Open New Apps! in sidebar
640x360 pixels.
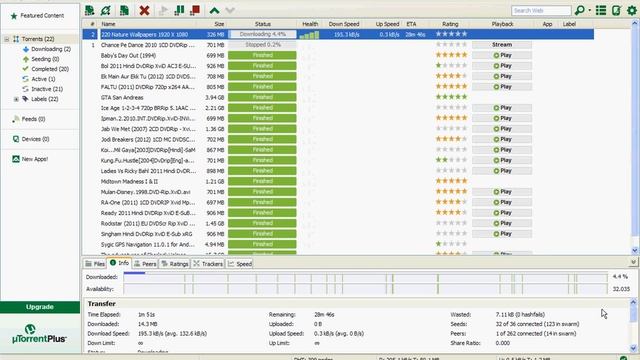tap(30, 159)
